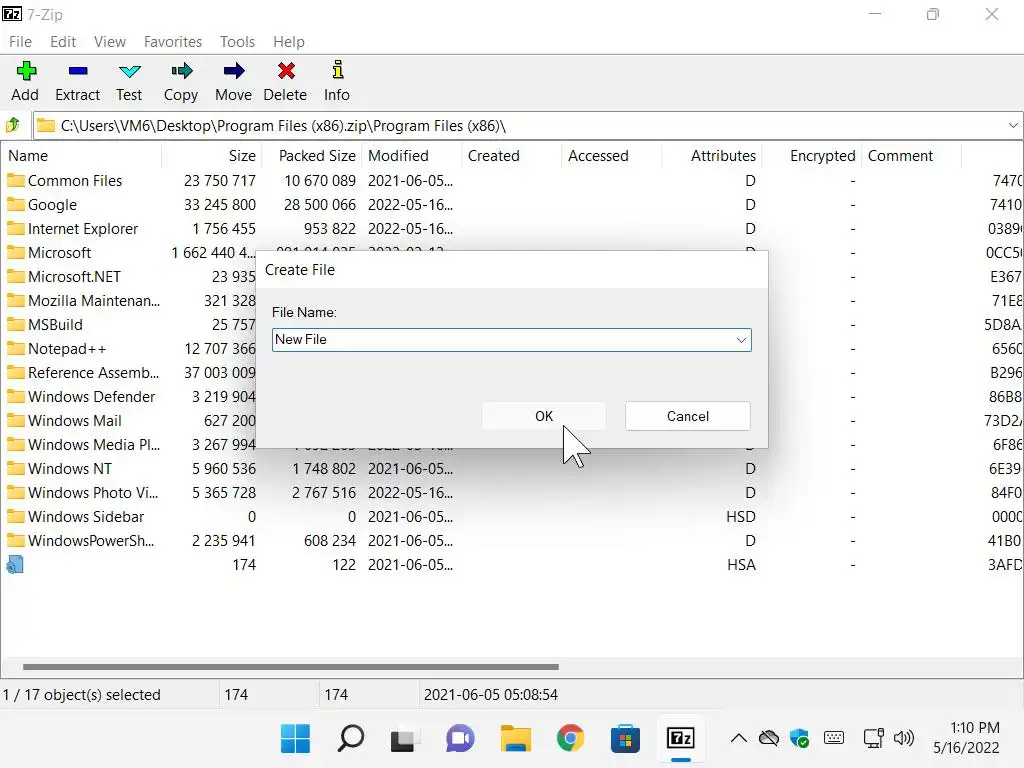Screen dimensions: 1024x768
Task: Select the MSBuild folder row
Action: [x=55, y=325]
